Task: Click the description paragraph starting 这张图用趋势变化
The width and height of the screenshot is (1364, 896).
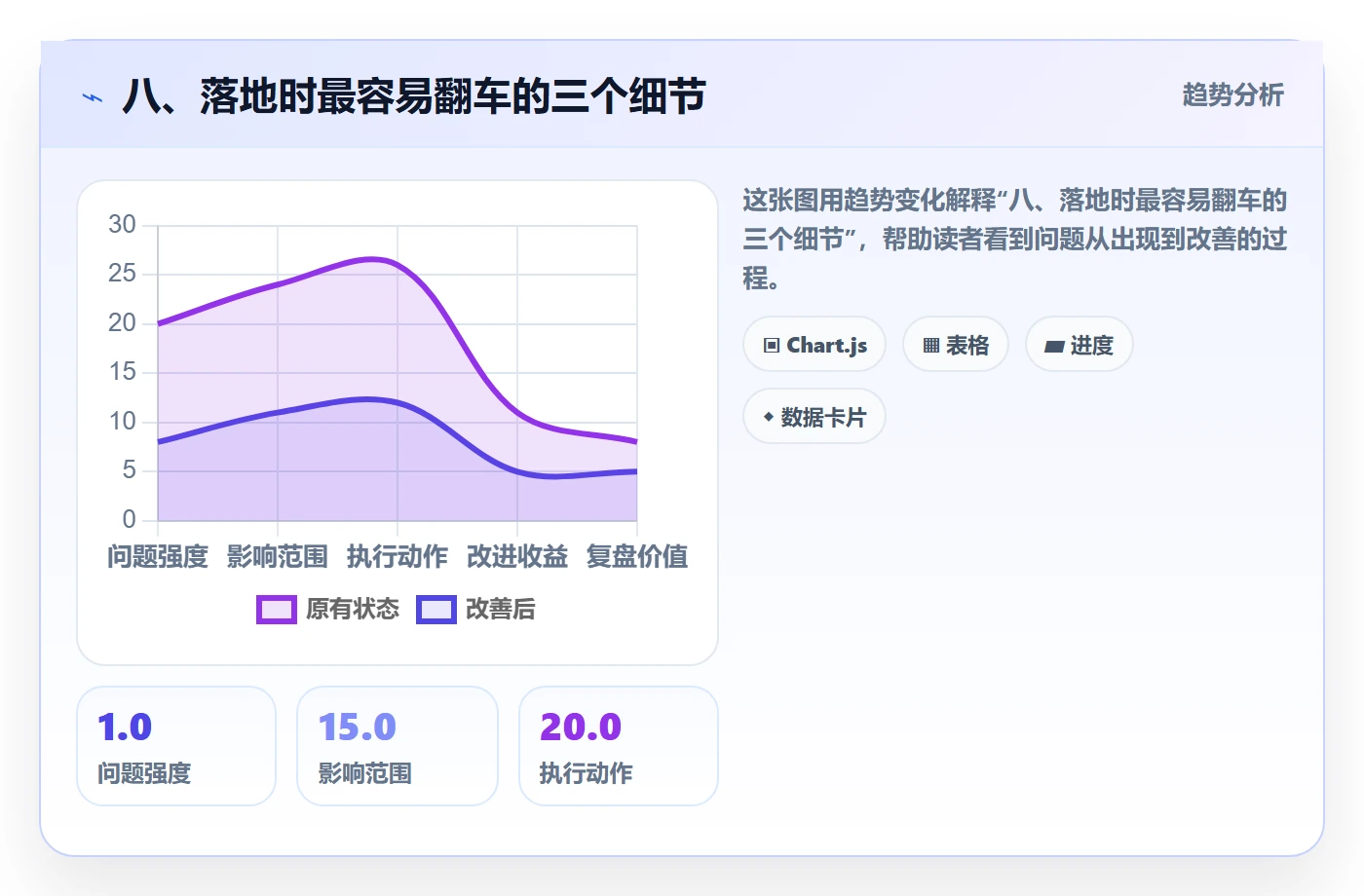Action: 1015,240
